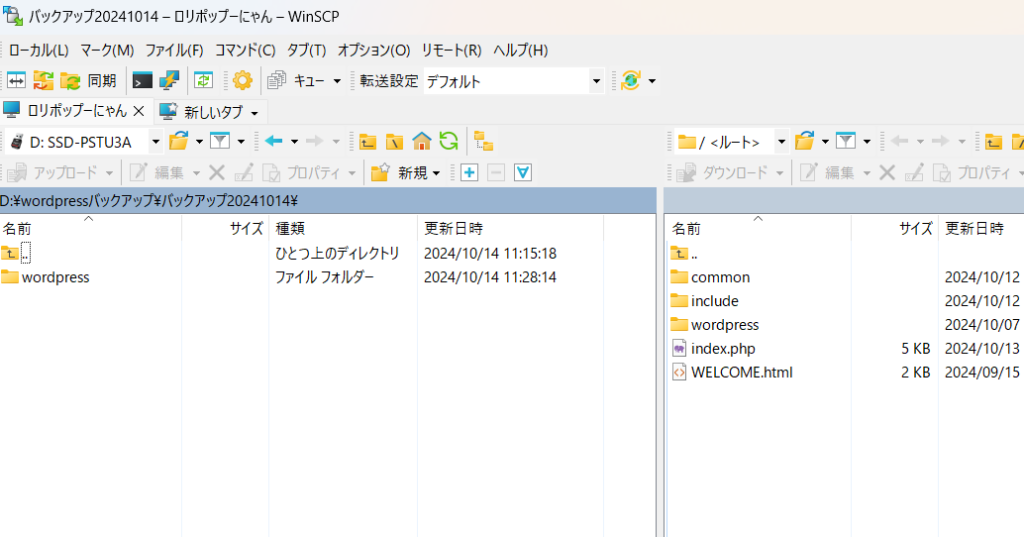The width and height of the screenshot is (1024, 537).
Task: Expand arrow beside local filter icon
Action: pyautogui.click(x=241, y=141)
